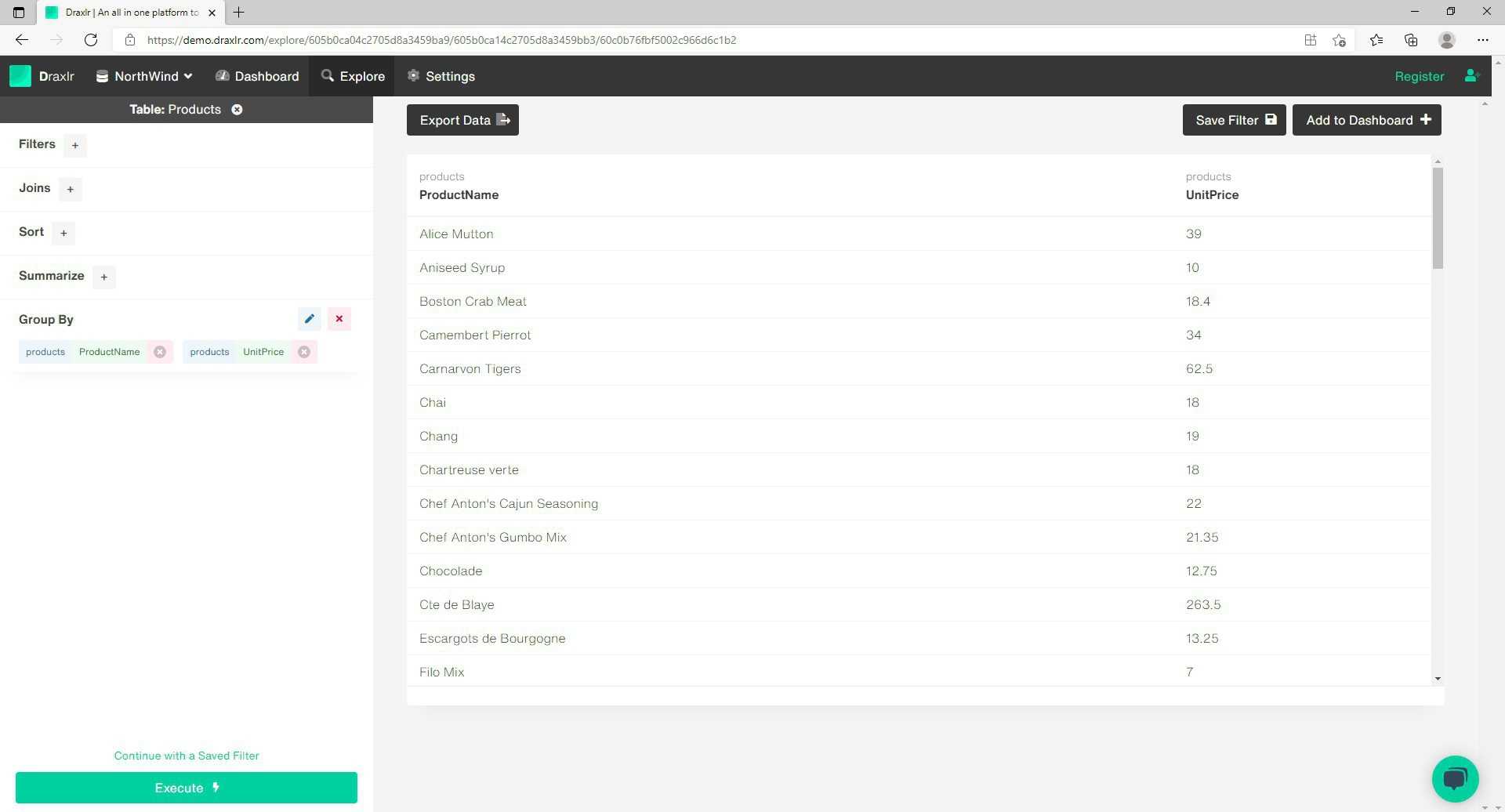The width and height of the screenshot is (1505, 812).
Task: Click Continue with a Saved Filter
Action: pos(187,756)
